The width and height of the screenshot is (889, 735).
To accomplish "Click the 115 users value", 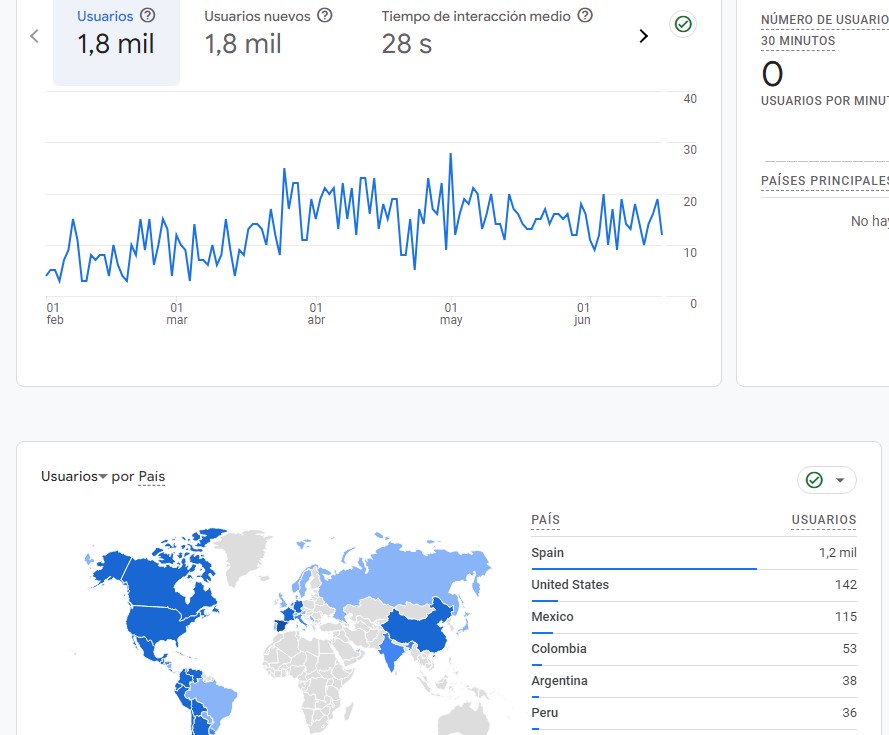I will pos(846,616).
